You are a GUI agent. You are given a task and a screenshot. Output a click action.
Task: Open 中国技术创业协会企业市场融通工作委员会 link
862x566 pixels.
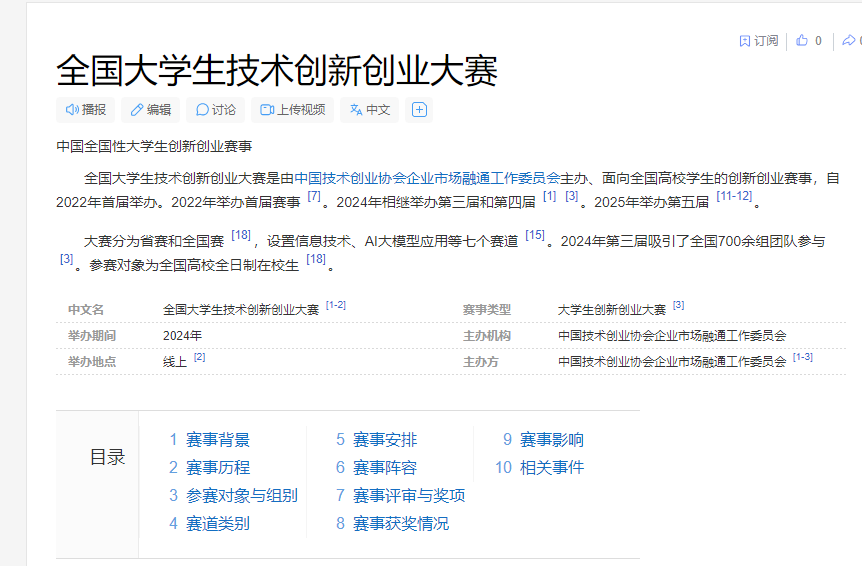click(x=426, y=179)
